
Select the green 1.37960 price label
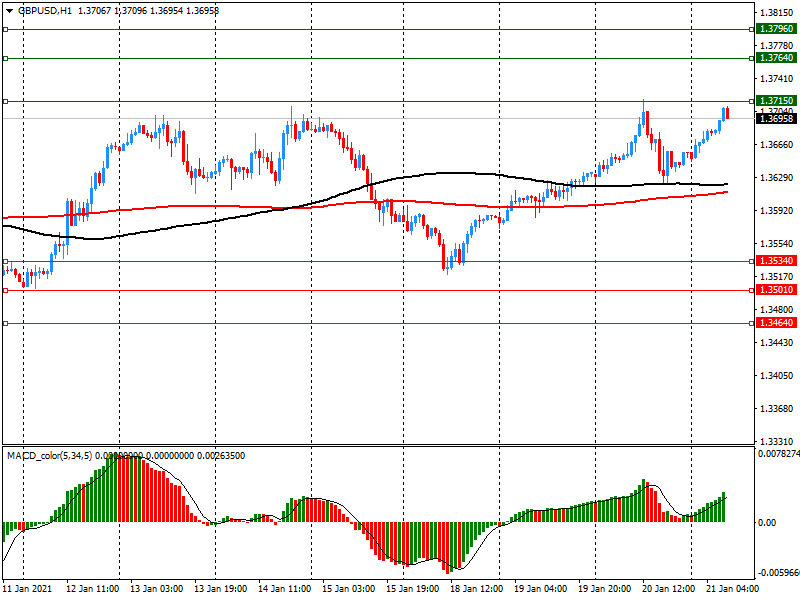776,29
